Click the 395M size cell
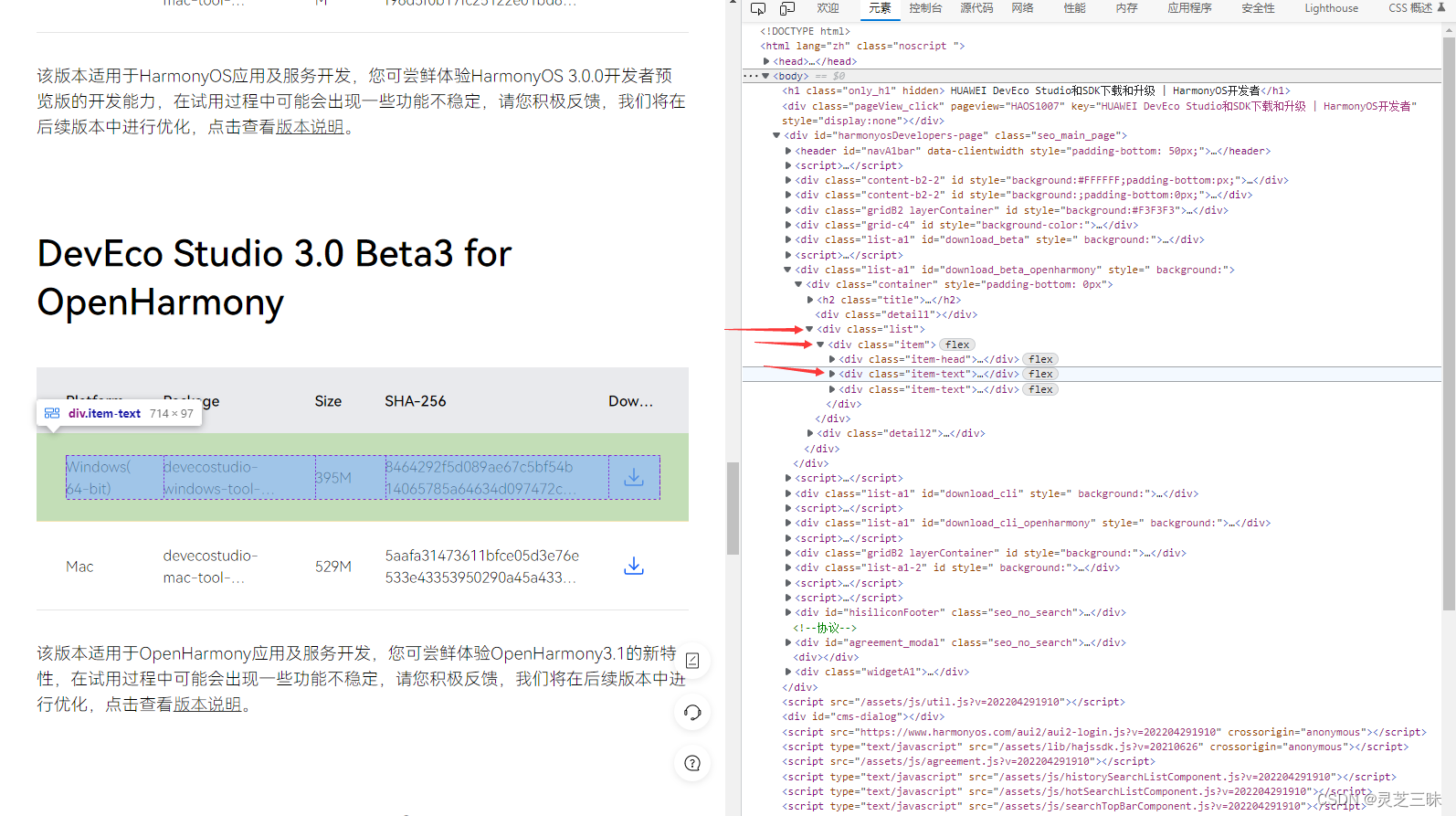The image size is (1456, 816). (x=333, y=478)
